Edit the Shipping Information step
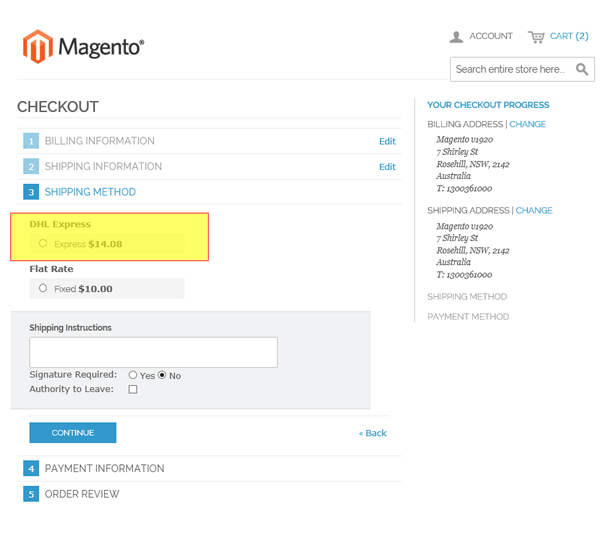The width and height of the screenshot is (602, 541). 387,167
